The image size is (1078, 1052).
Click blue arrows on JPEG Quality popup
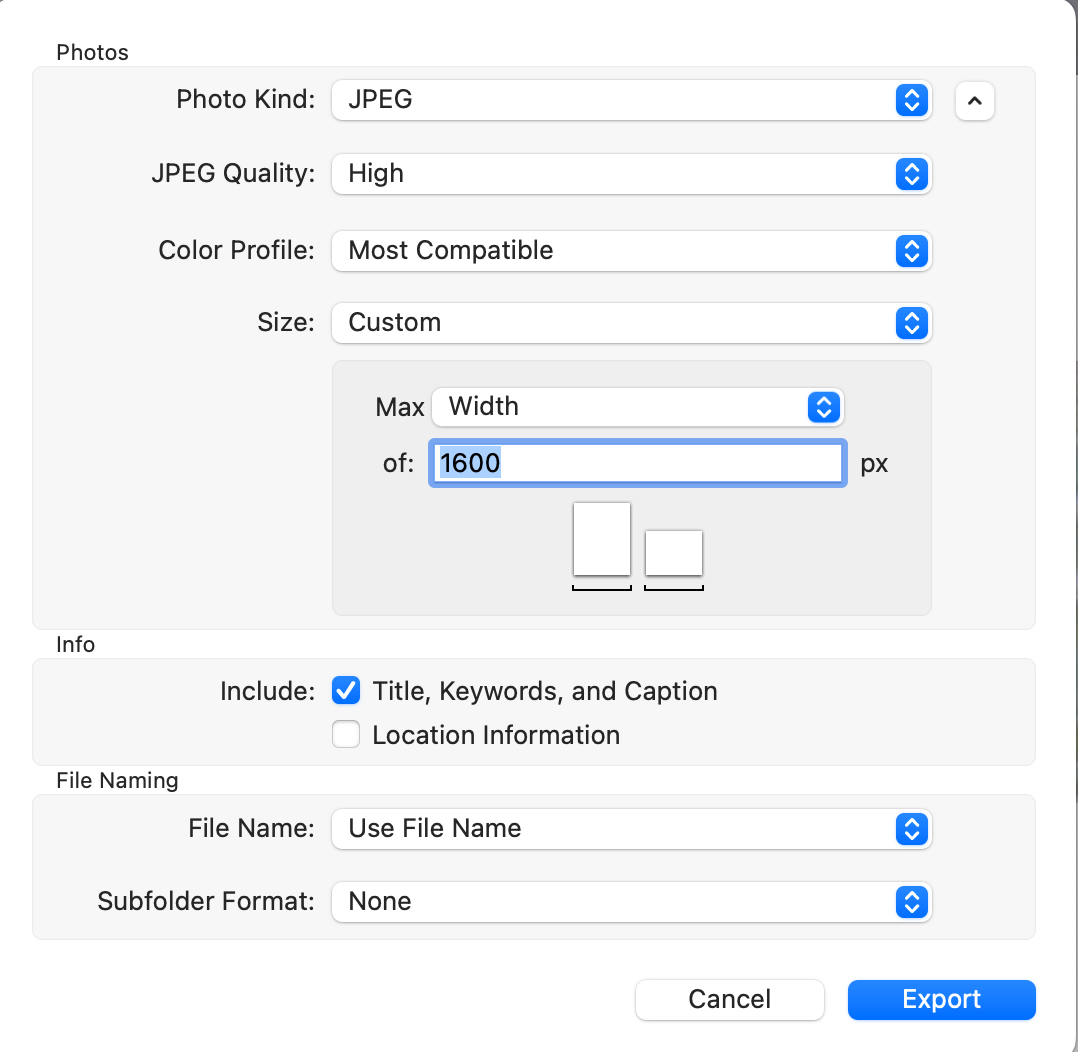click(911, 174)
